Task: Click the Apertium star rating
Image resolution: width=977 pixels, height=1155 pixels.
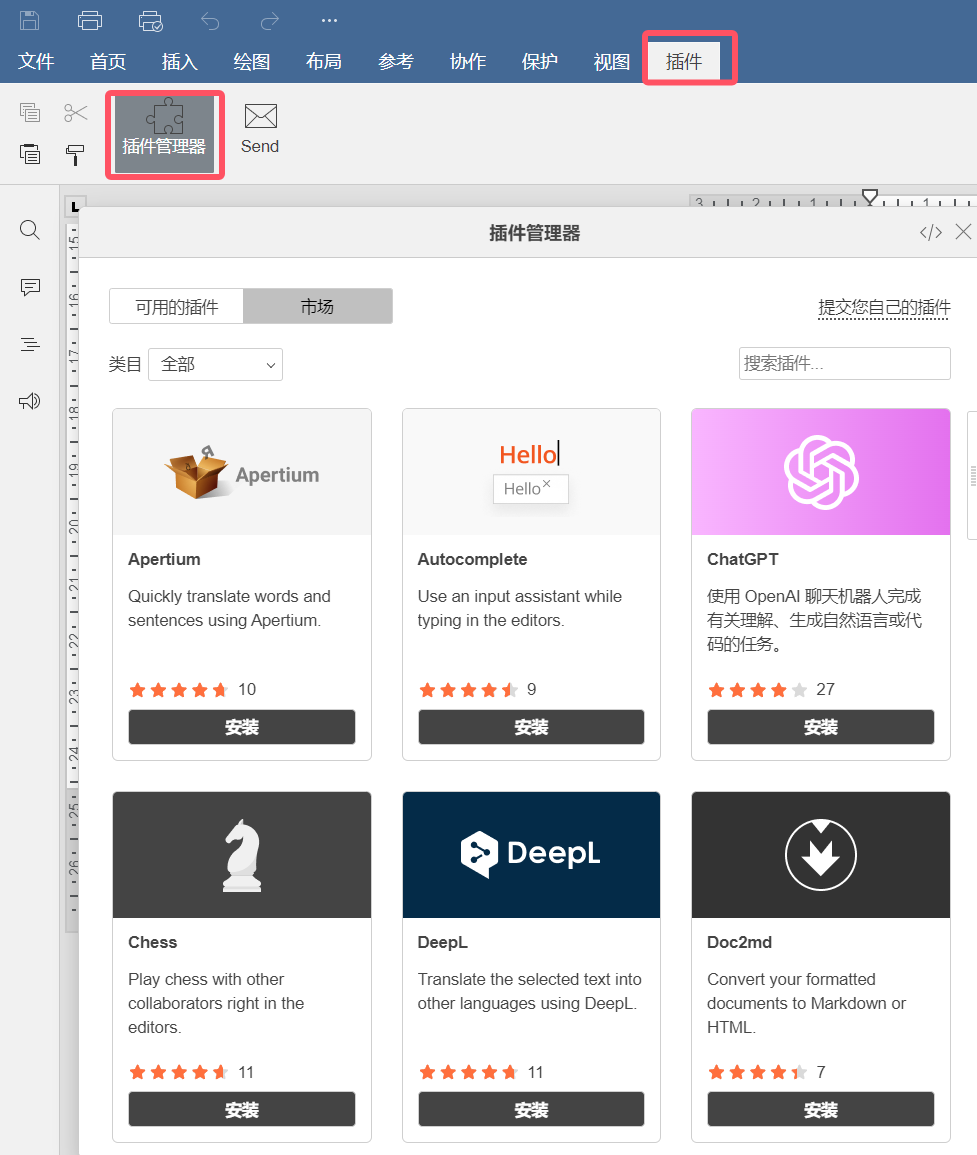Action: [178, 690]
